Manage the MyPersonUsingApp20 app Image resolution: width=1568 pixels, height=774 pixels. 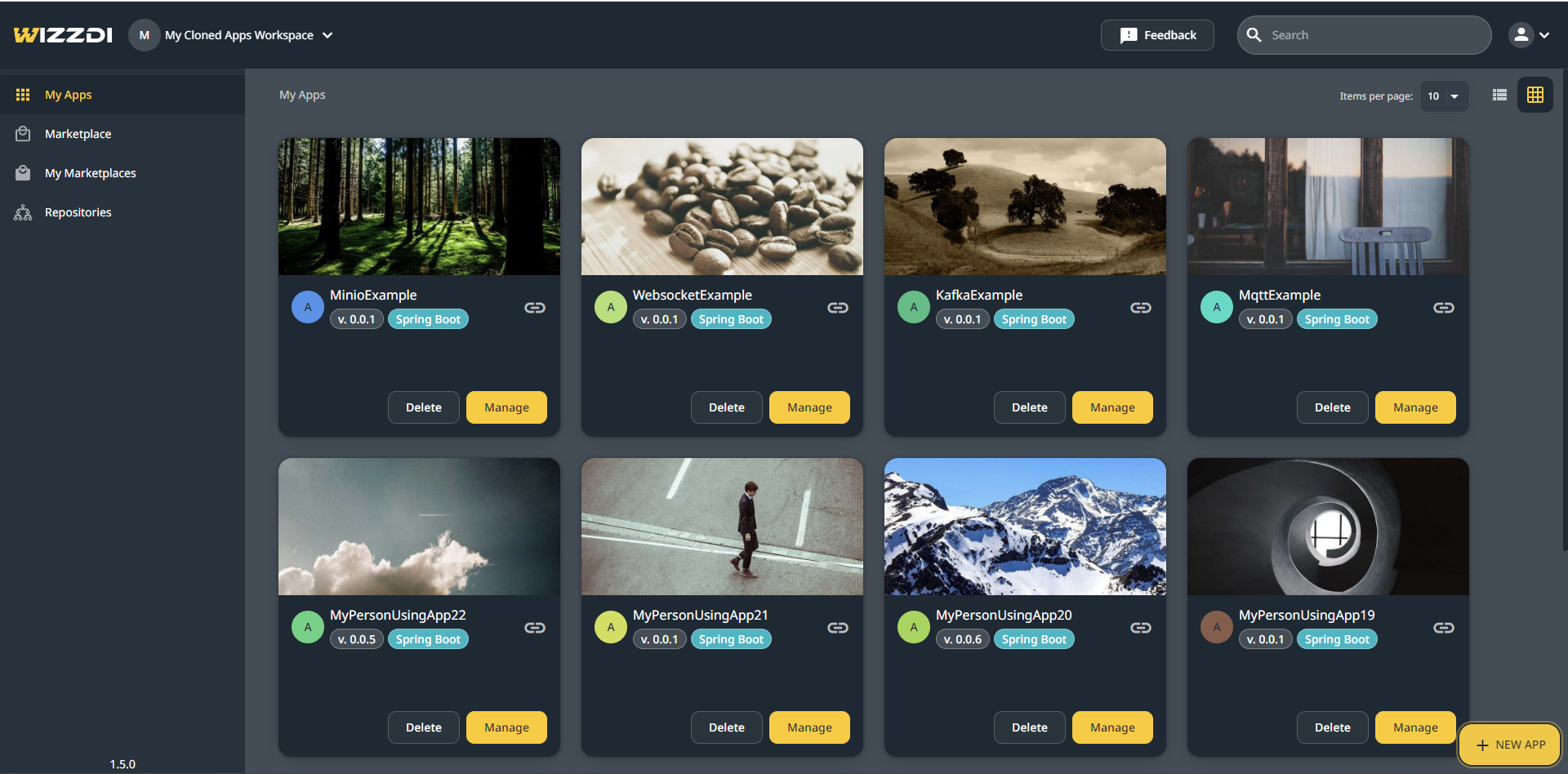(1111, 727)
